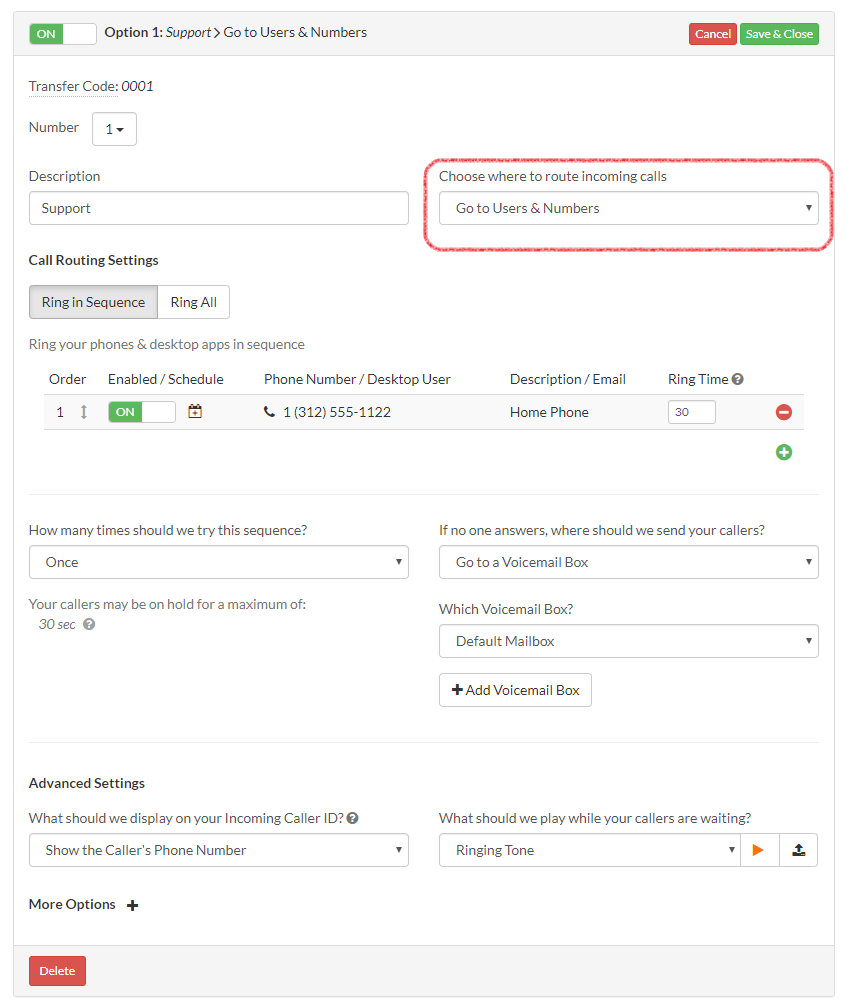The image size is (847, 1006).
Task: Open the Number dropdown
Action: [113, 128]
